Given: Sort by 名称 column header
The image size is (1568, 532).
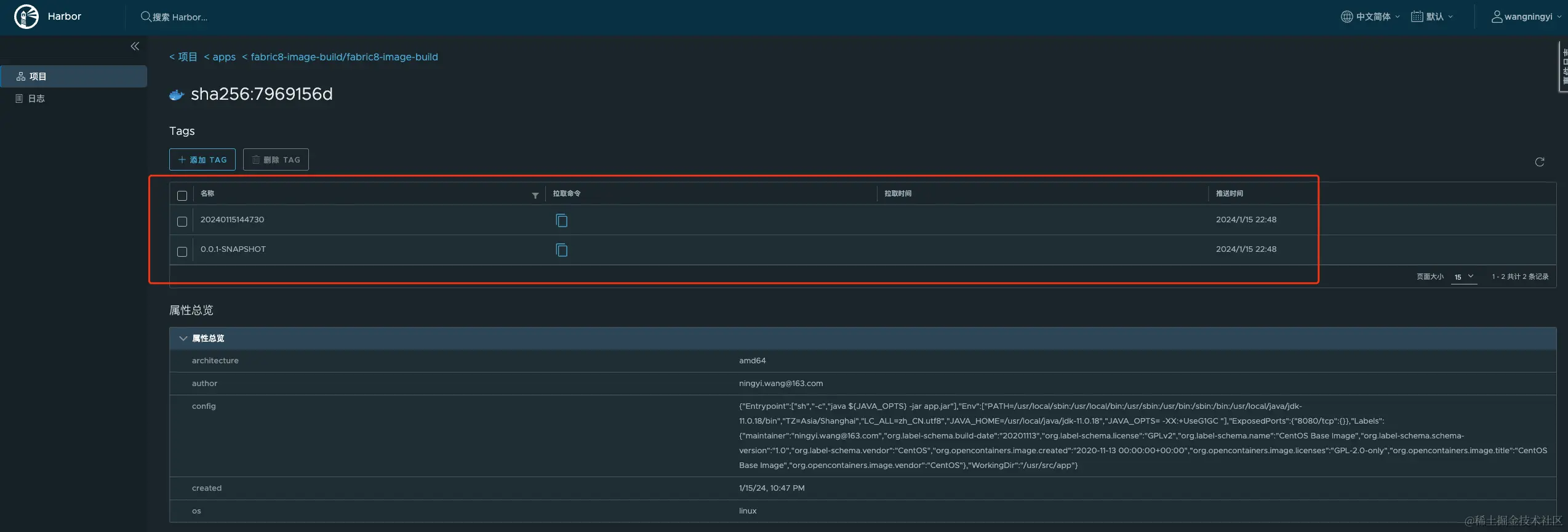Looking at the screenshot, I should (x=207, y=193).
